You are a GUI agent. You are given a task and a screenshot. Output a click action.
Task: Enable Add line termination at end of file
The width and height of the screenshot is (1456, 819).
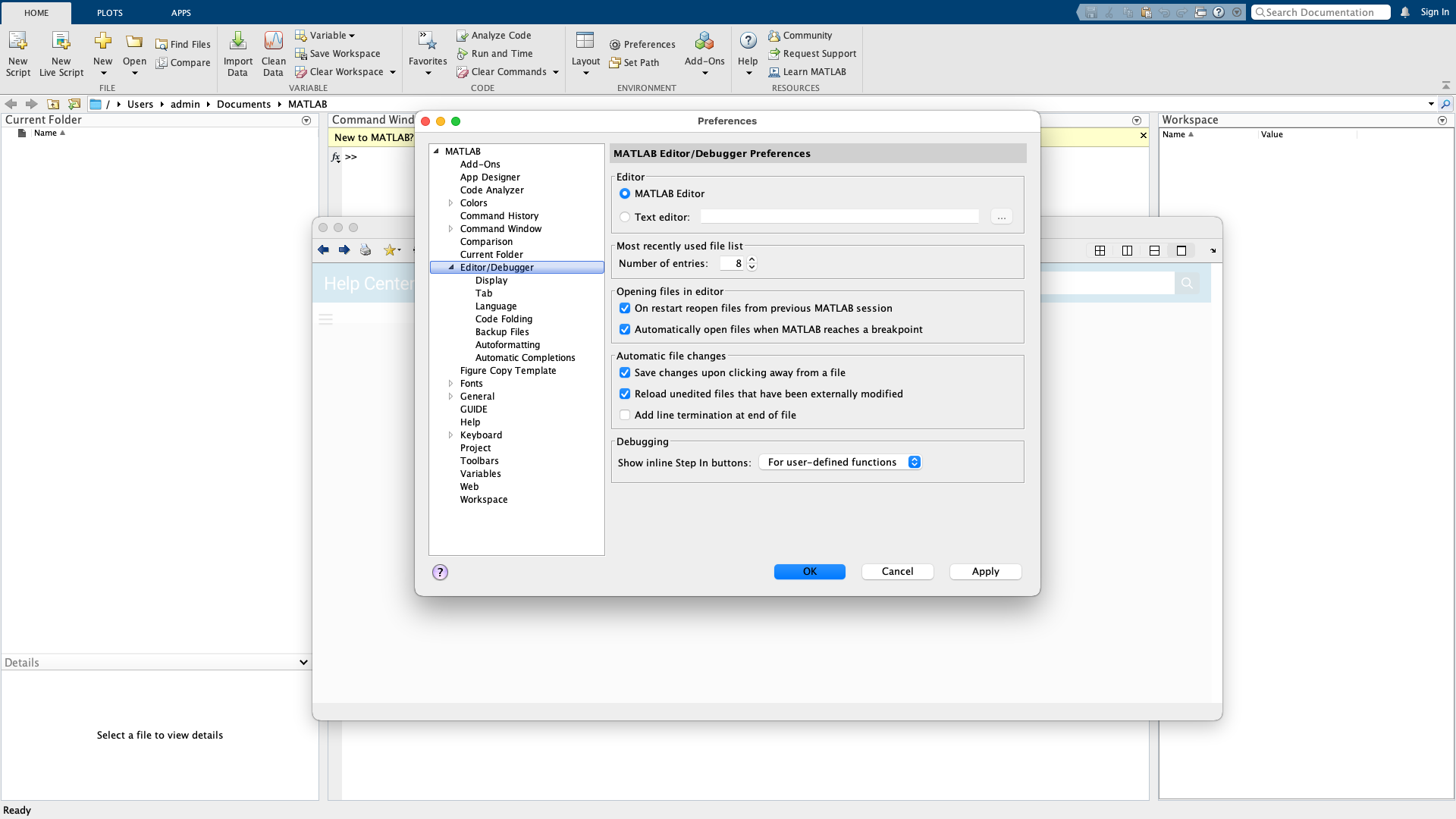[625, 416]
